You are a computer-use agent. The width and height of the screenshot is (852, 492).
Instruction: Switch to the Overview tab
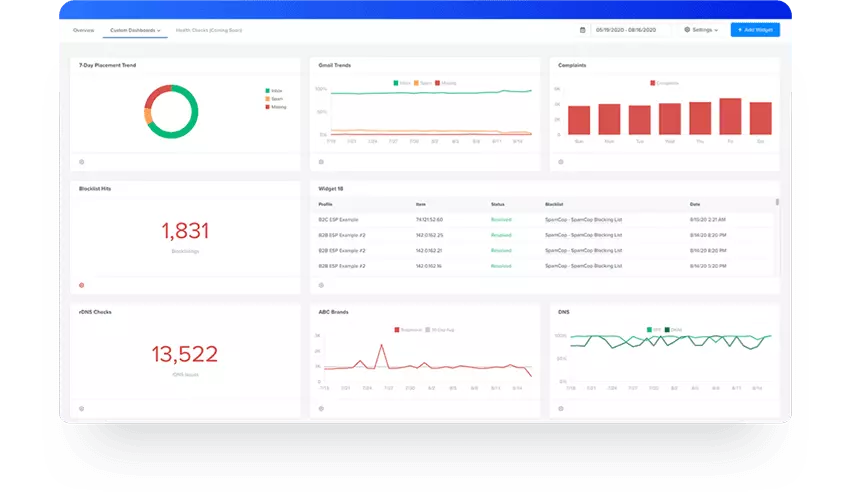click(x=84, y=31)
